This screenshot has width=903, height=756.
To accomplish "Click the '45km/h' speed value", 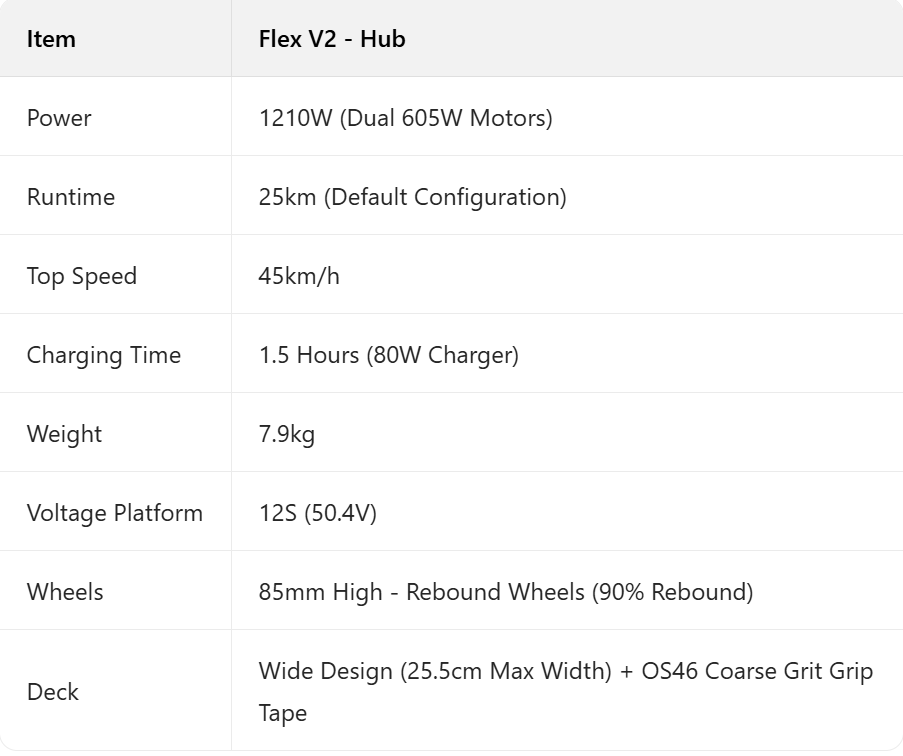I will 299,276.
